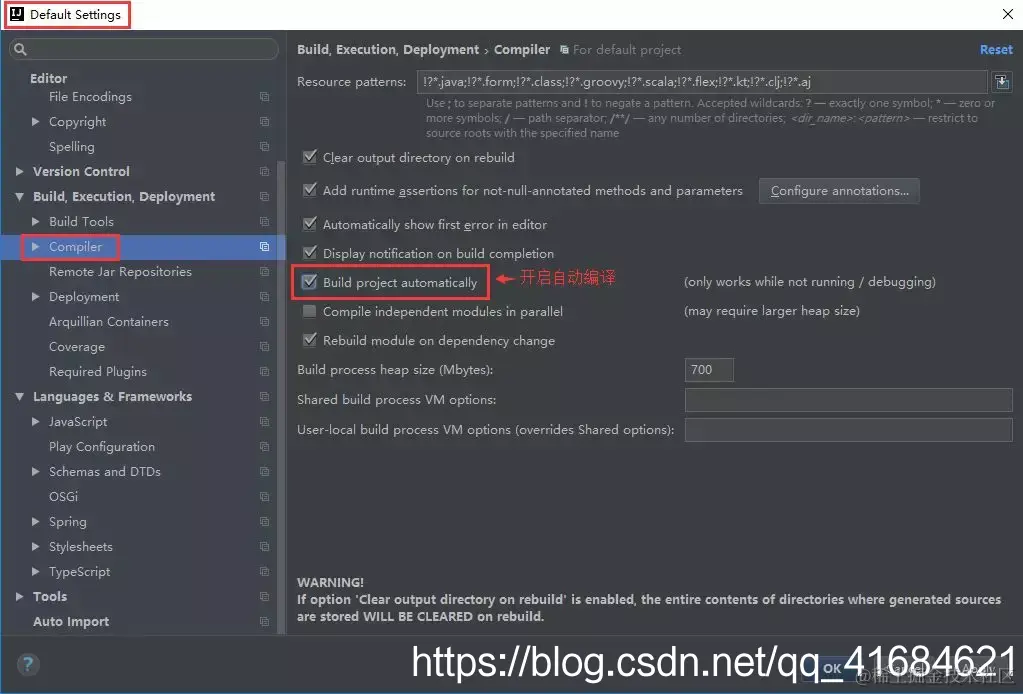1023x694 pixels.
Task: Click the Reset link
Action: 996,50
